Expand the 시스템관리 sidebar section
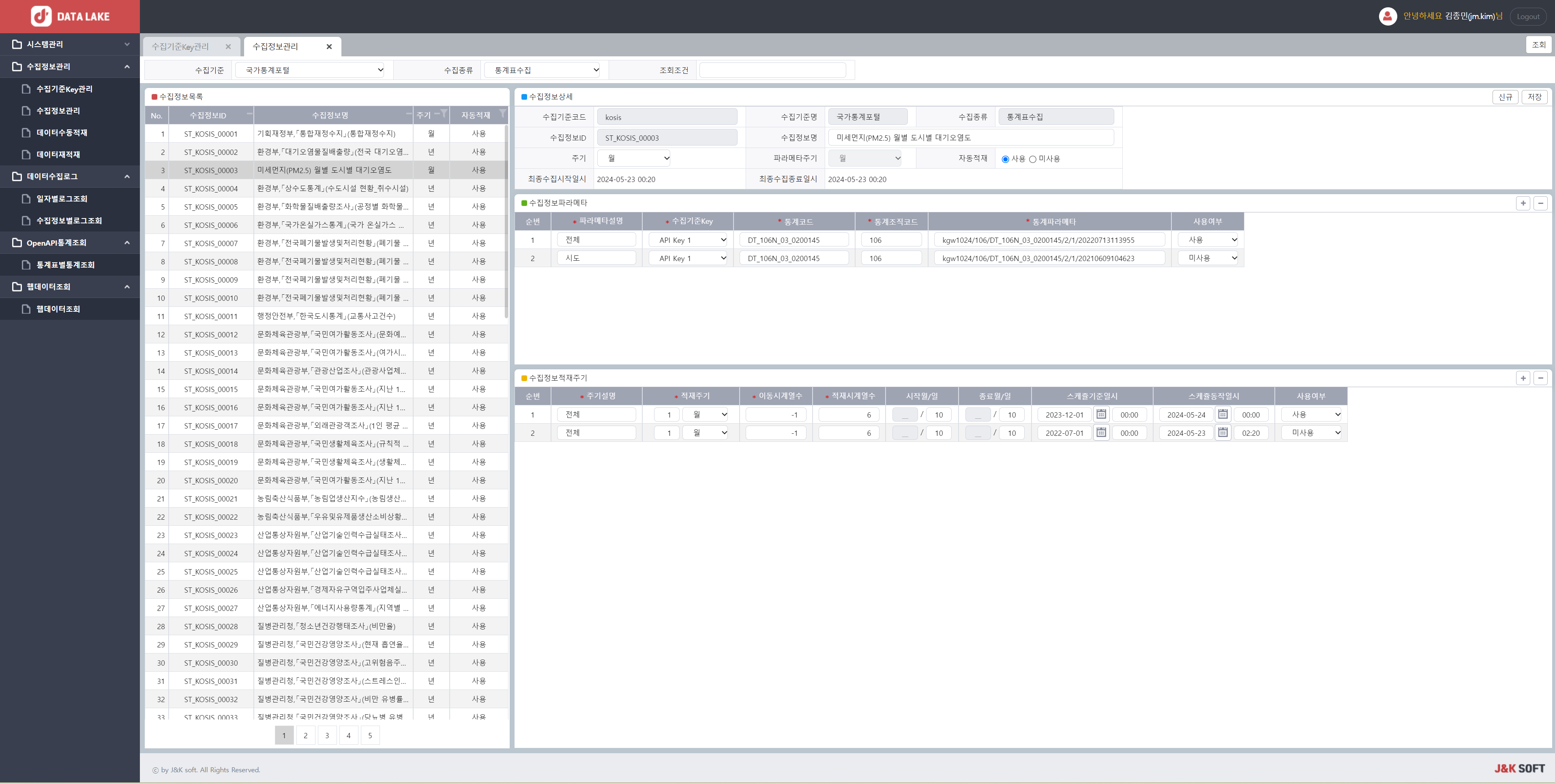1555x784 pixels. [127, 44]
